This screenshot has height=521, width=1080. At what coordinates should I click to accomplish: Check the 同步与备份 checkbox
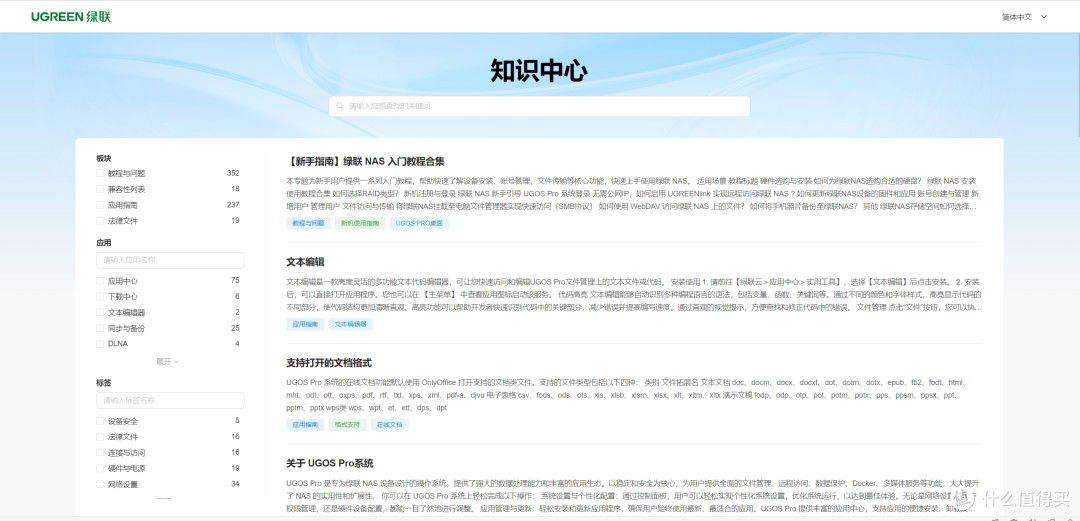point(100,328)
